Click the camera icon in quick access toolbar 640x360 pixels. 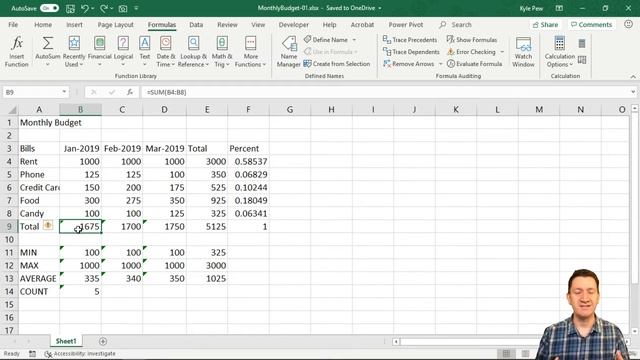pos(123,8)
